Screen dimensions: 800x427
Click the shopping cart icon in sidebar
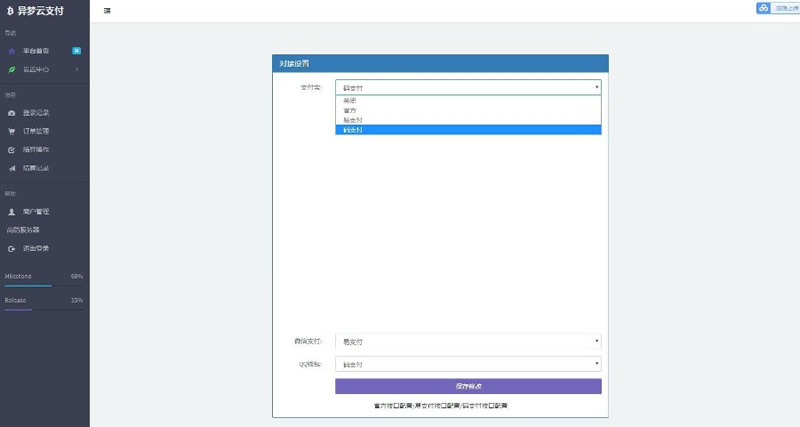pyautogui.click(x=12, y=131)
